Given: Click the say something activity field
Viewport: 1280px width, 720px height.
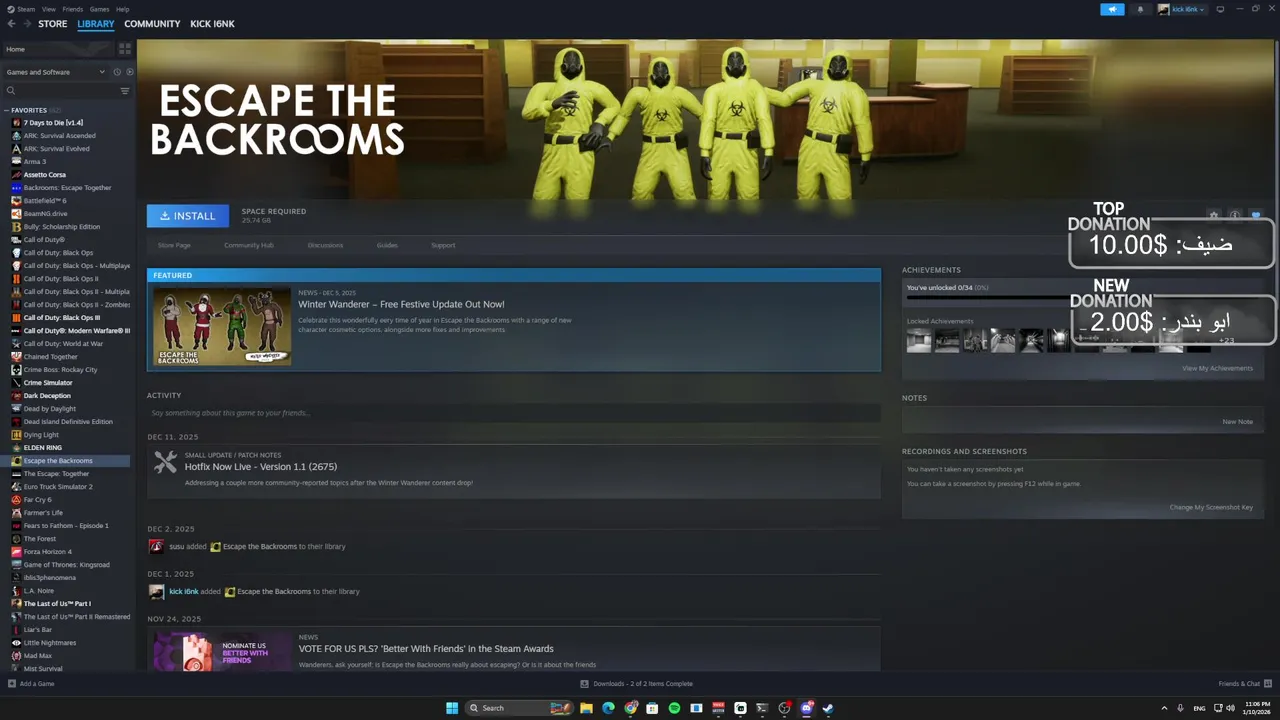Looking at the screenshot, I should click(513, 413).
